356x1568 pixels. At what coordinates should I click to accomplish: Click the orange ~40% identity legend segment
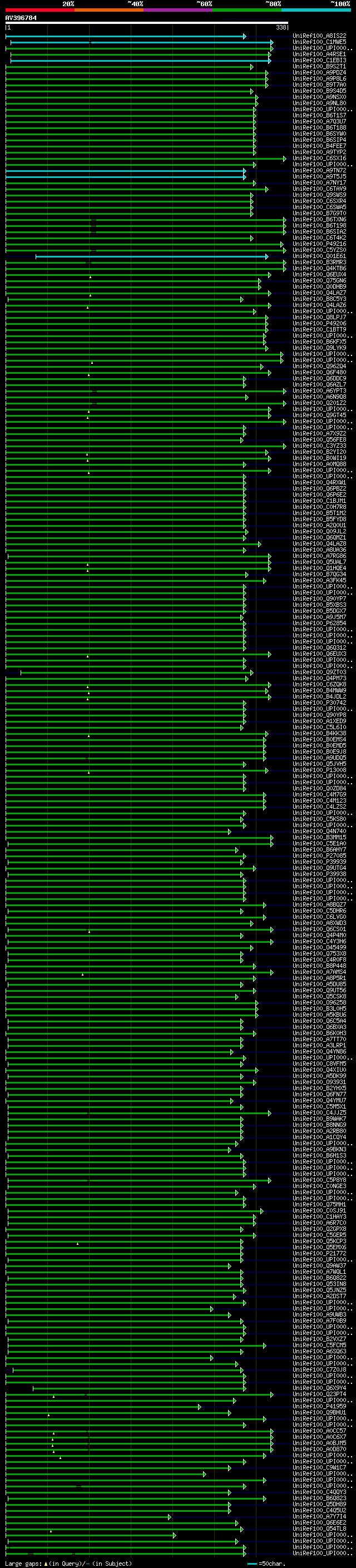(109, 11)
